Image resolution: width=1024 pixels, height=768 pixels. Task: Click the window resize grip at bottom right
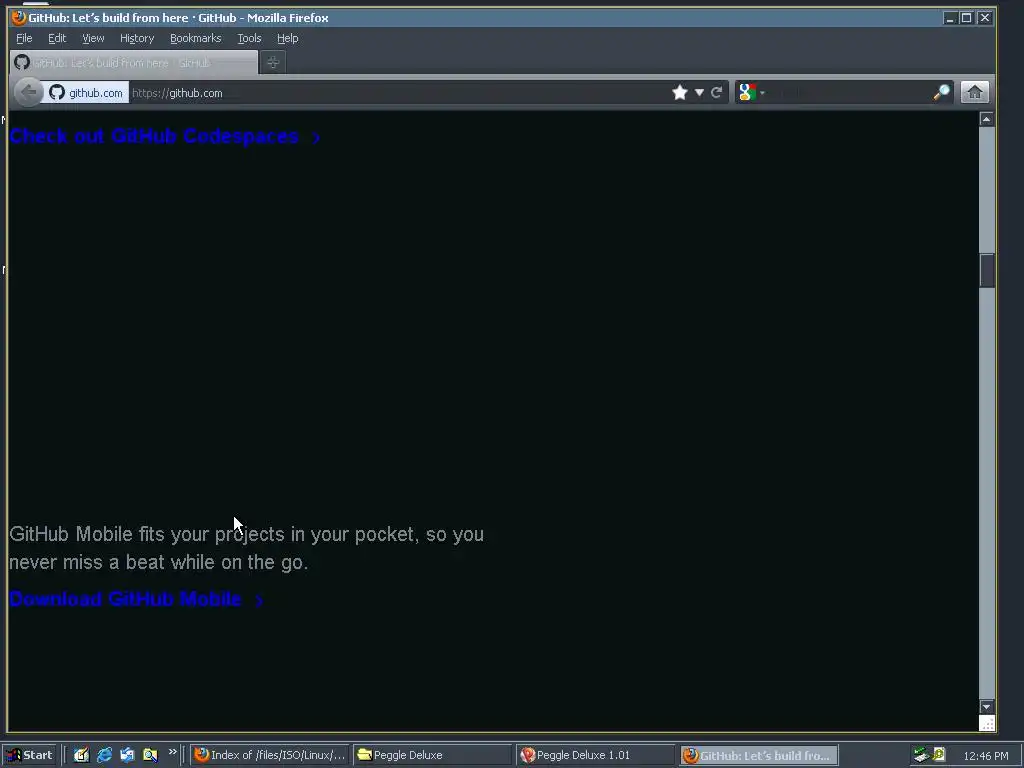(x=987, y=723)
